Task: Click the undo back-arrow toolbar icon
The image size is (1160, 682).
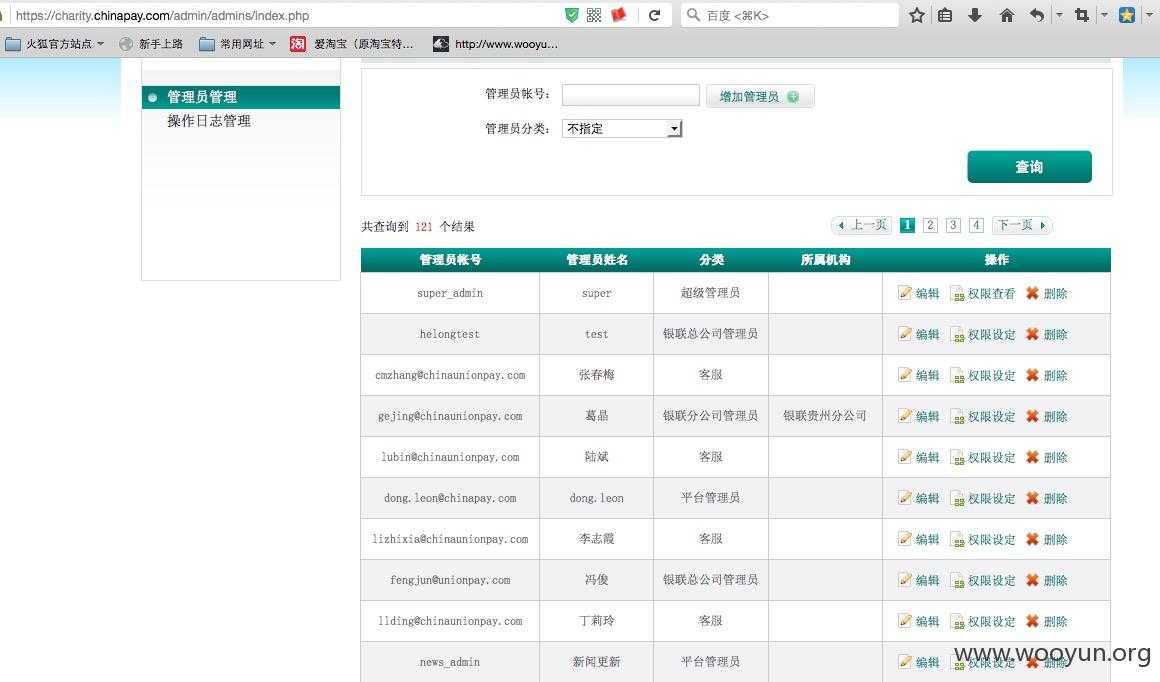Action: tap(1037, 15)
